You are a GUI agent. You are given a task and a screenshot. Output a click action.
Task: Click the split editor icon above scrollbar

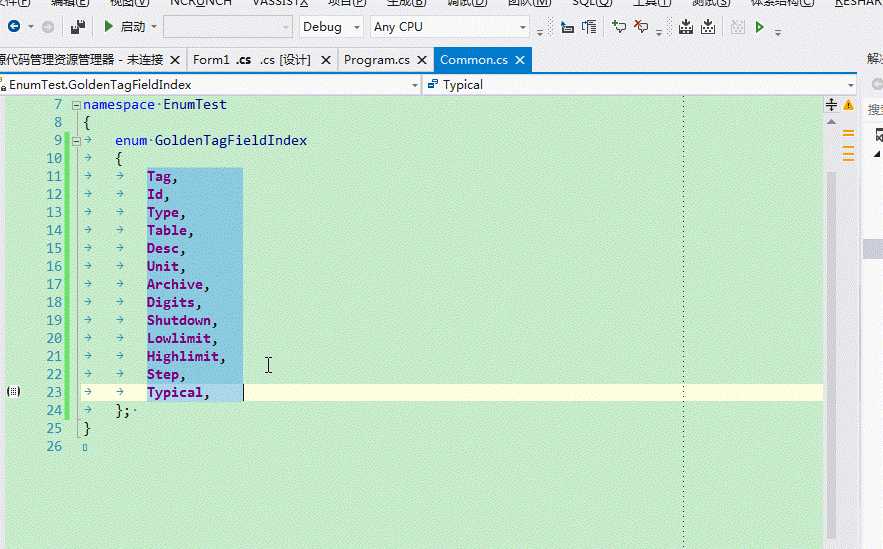tap(831, 105)
